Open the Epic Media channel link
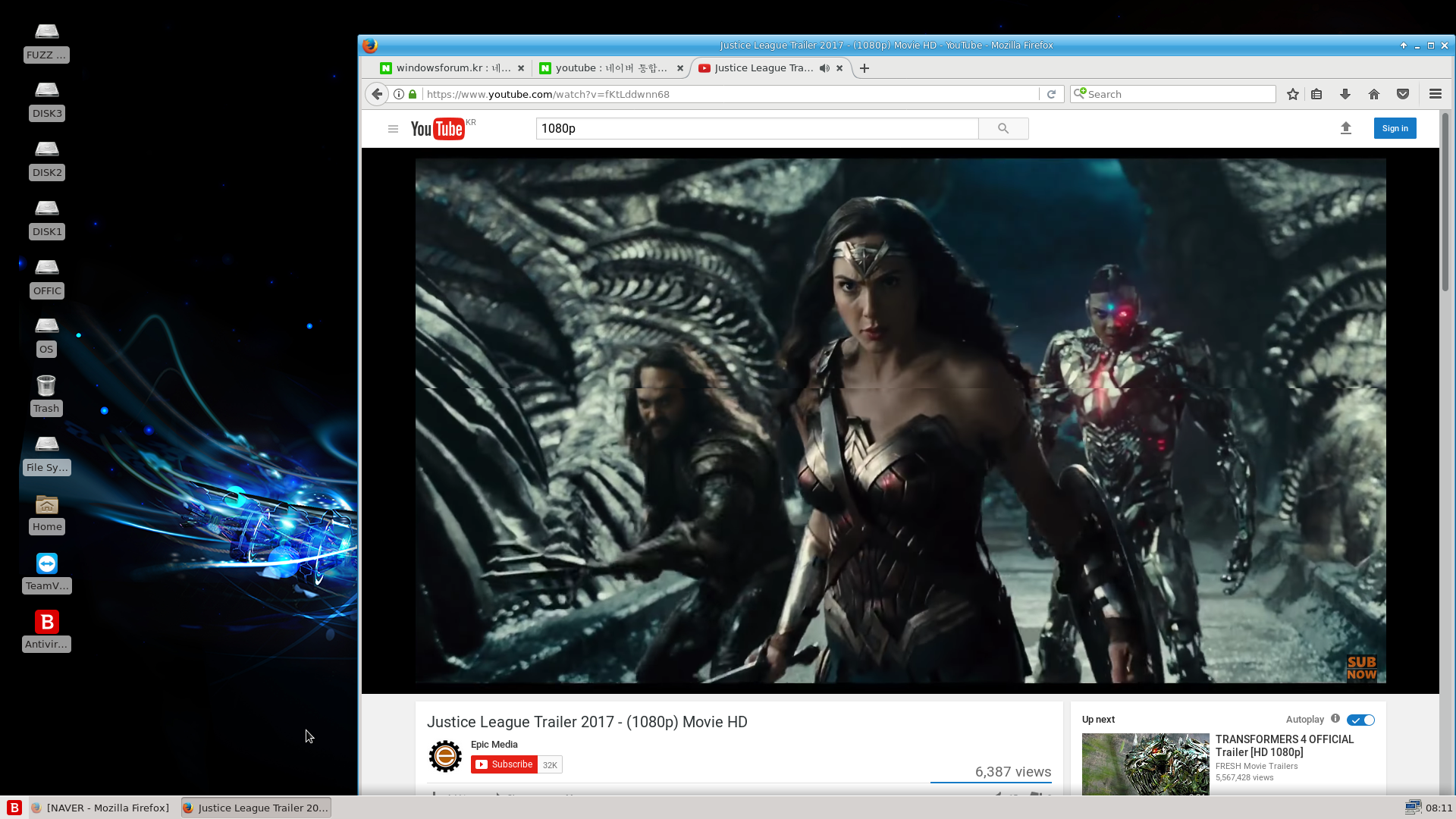 [x=494, y=745]
